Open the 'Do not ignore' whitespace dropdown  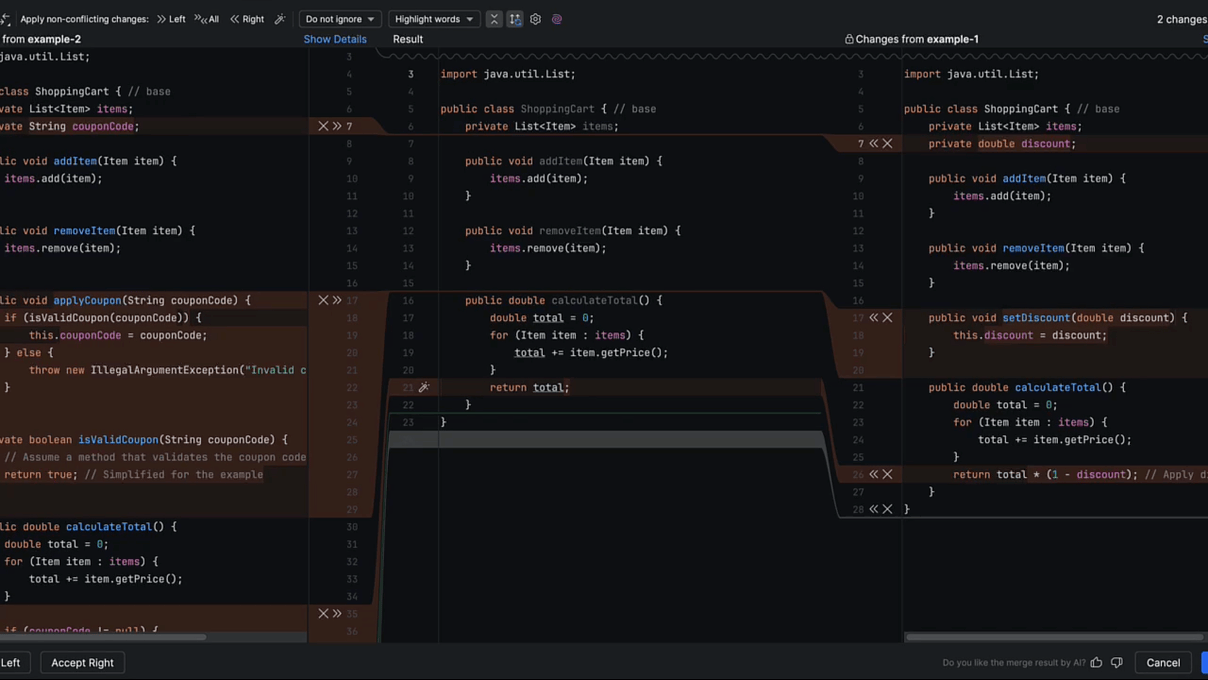click(339, 19)
